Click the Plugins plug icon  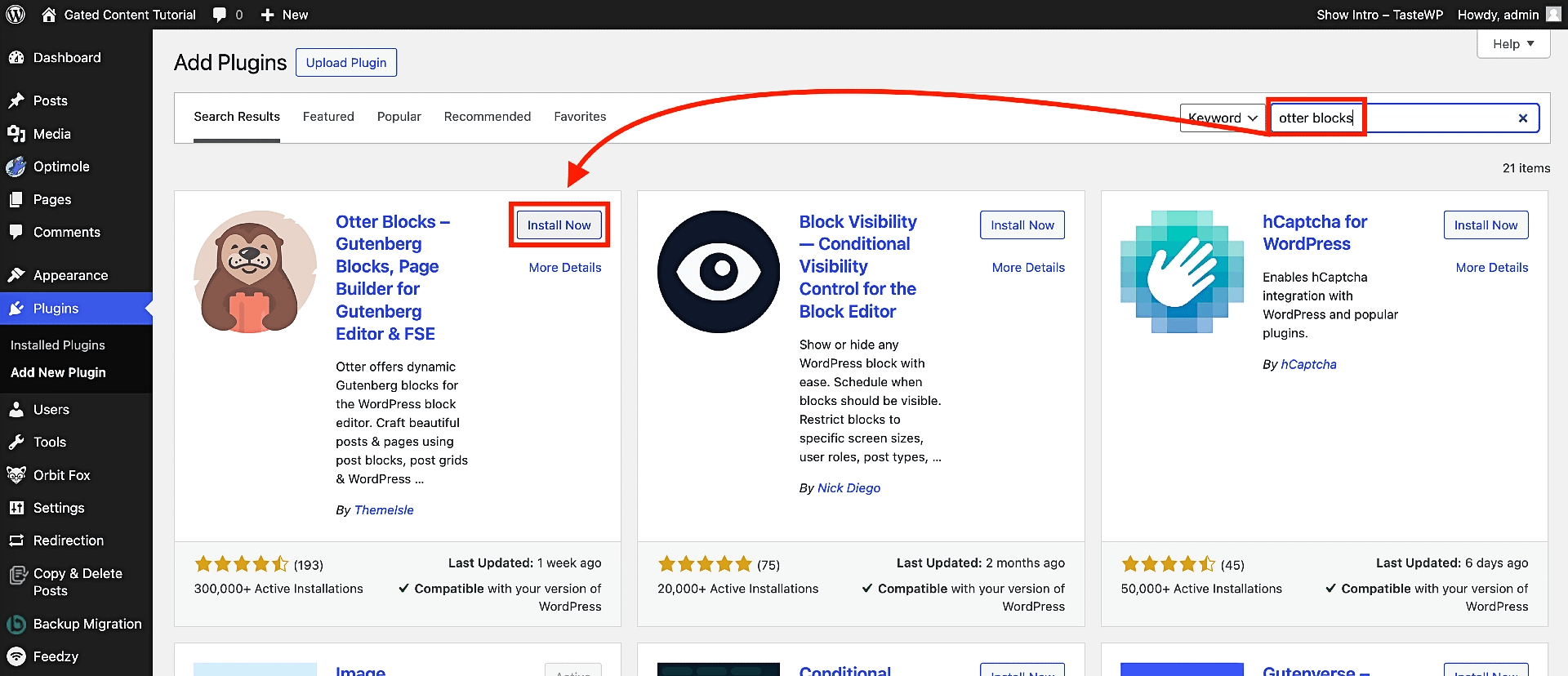(x=16, y=309)
